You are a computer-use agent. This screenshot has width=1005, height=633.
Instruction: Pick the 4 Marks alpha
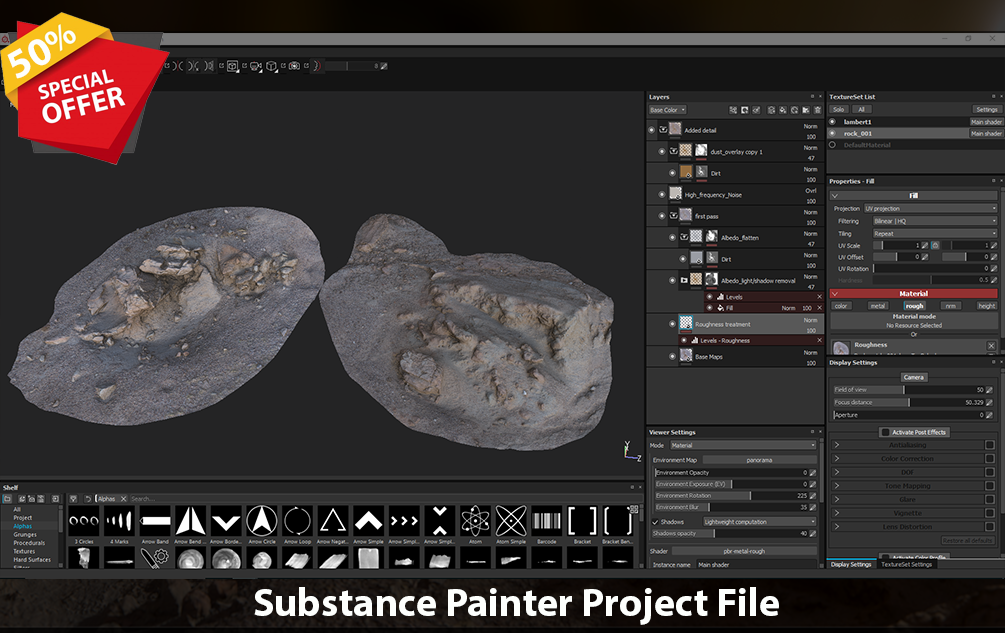(x=119, y=521)
